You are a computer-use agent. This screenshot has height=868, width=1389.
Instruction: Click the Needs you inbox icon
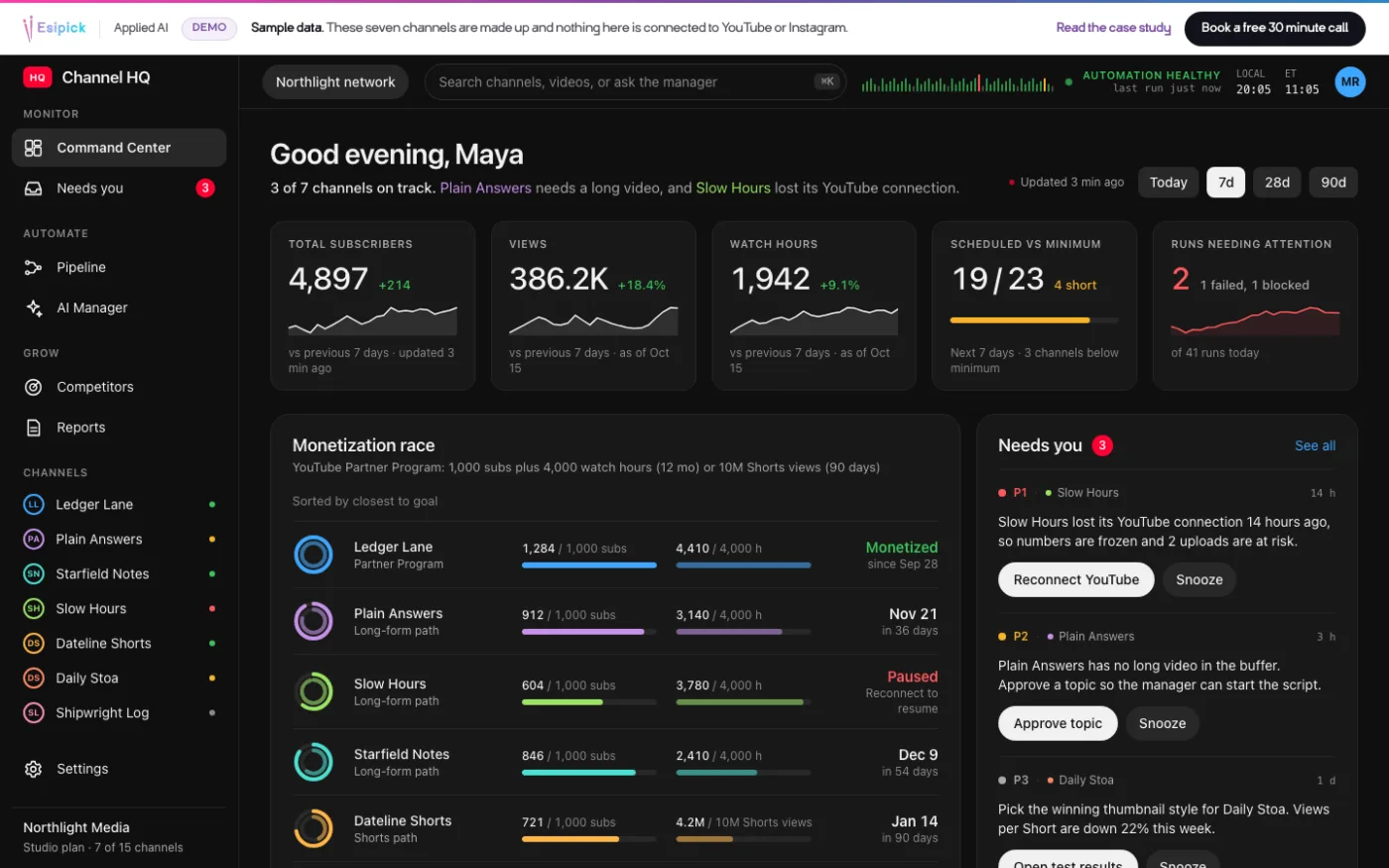tap(33, 188)
